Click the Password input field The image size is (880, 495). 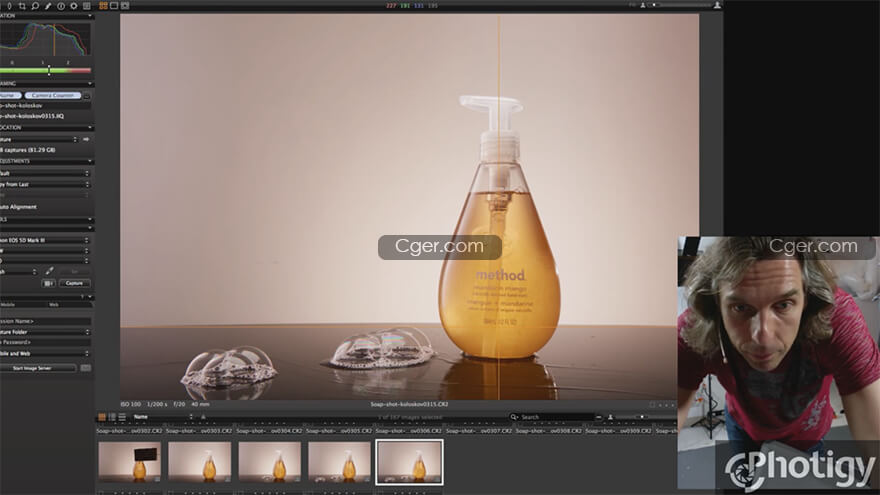point(45,342)
